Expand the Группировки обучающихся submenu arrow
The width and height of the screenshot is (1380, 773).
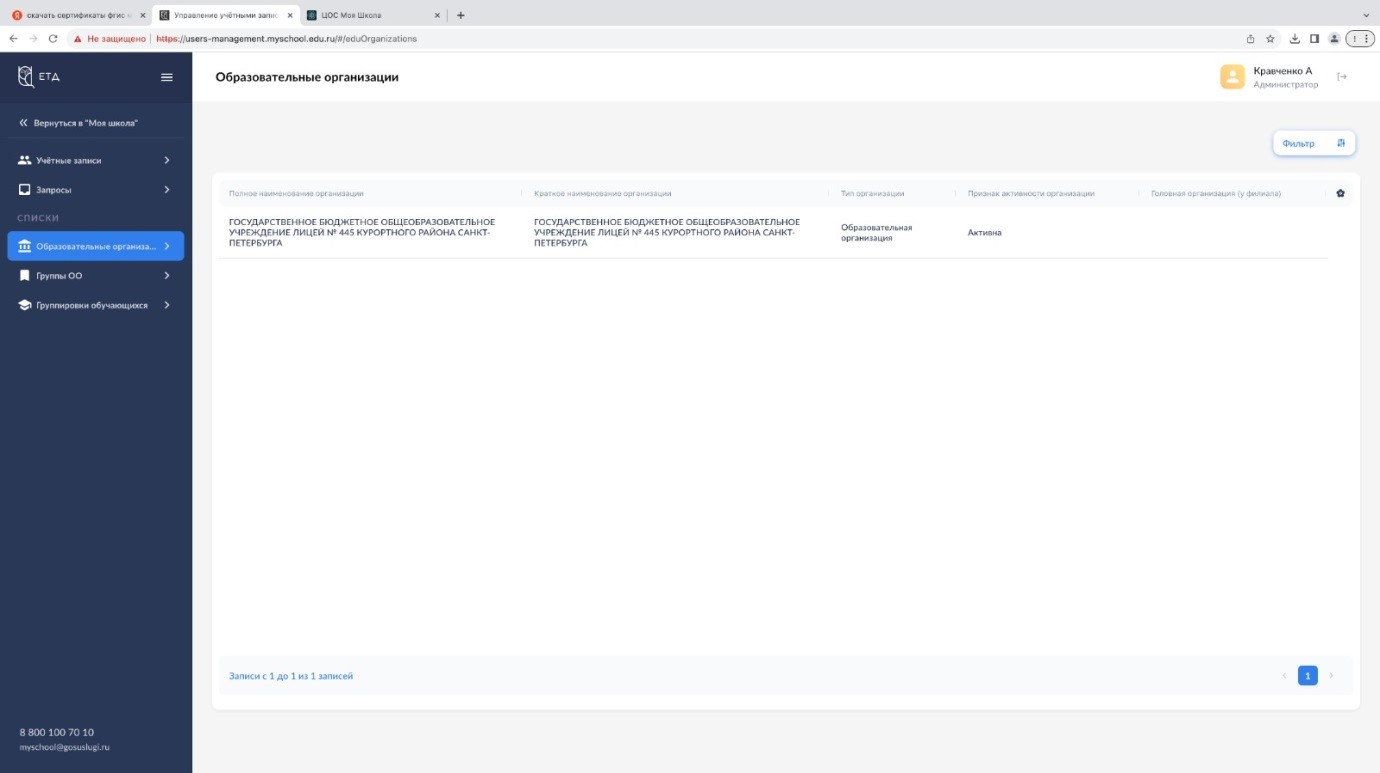(x=167, y=305)
